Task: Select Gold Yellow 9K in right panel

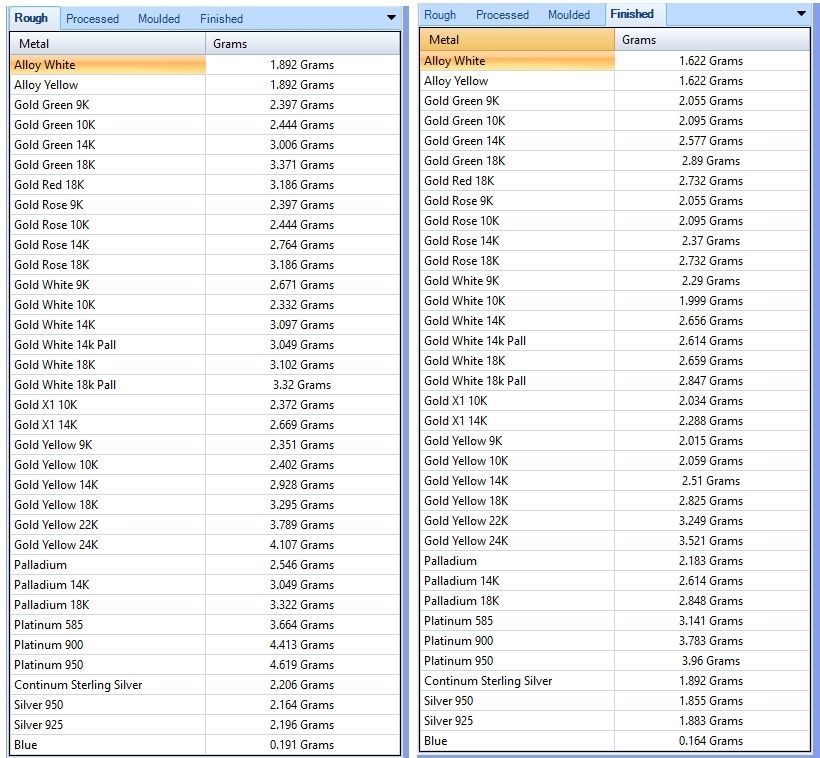Action: coord(615,440)
